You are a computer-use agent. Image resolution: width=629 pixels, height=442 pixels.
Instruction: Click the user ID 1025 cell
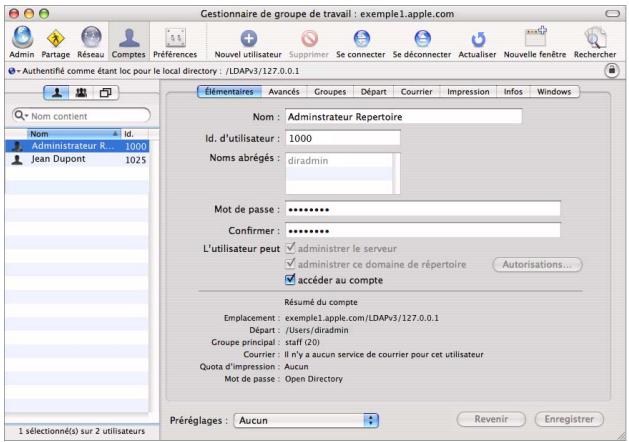(x=136, y=160)
